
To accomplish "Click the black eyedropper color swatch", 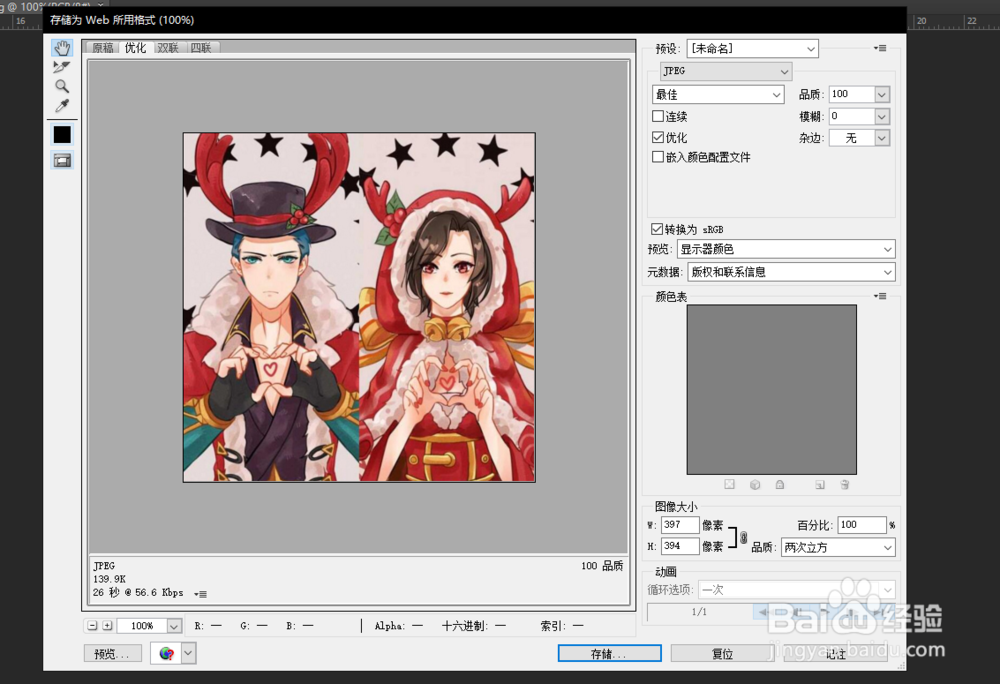I will tap(62, 135).
